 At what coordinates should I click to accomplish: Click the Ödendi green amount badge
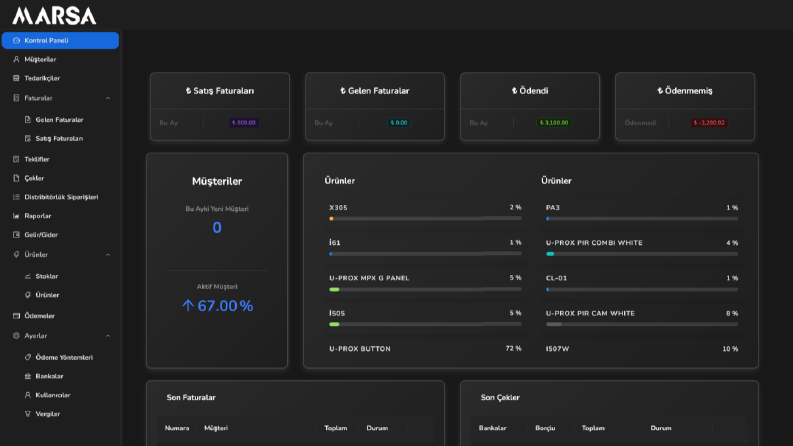[x=554, y=123]
